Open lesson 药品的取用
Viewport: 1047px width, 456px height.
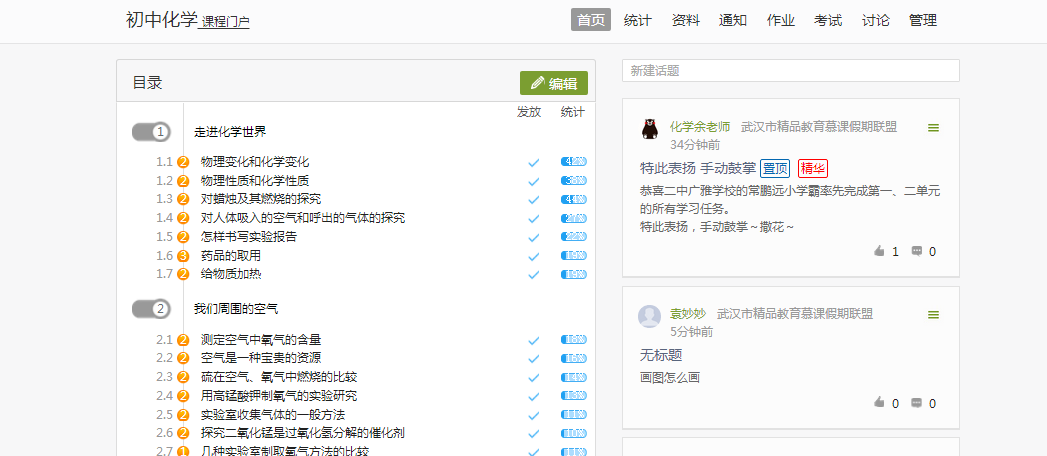230,256
